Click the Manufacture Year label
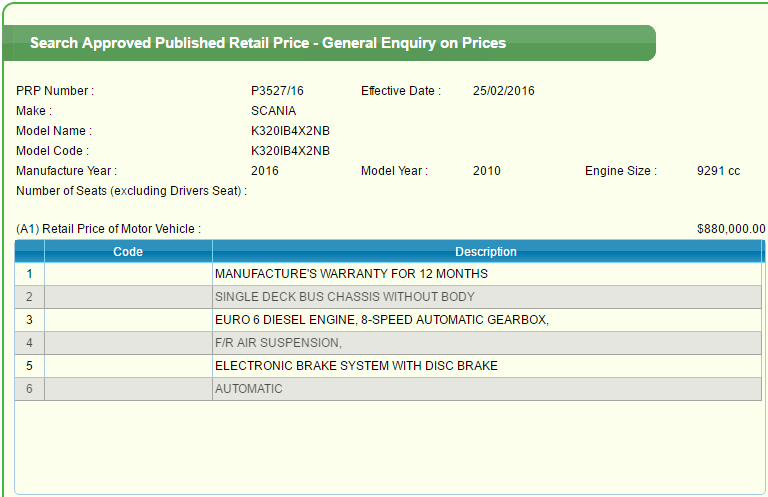The height and width of the screenshot is (497, 768). tap(67, 171)
